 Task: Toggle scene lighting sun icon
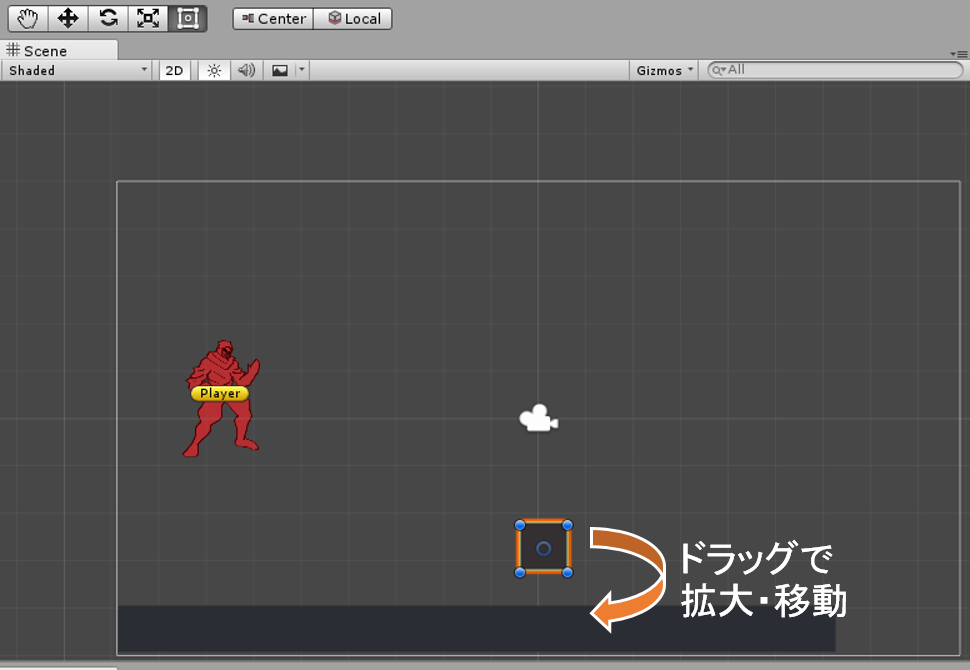point(214,71)
